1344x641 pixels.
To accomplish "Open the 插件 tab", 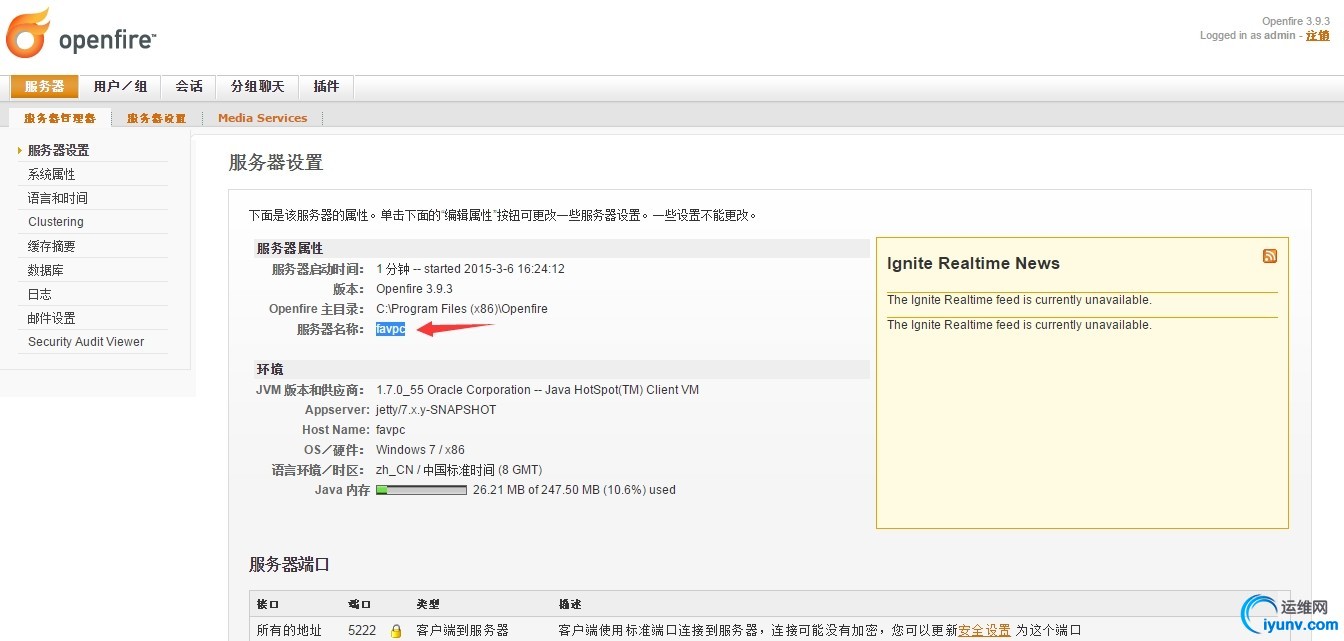I will [326, 87].
